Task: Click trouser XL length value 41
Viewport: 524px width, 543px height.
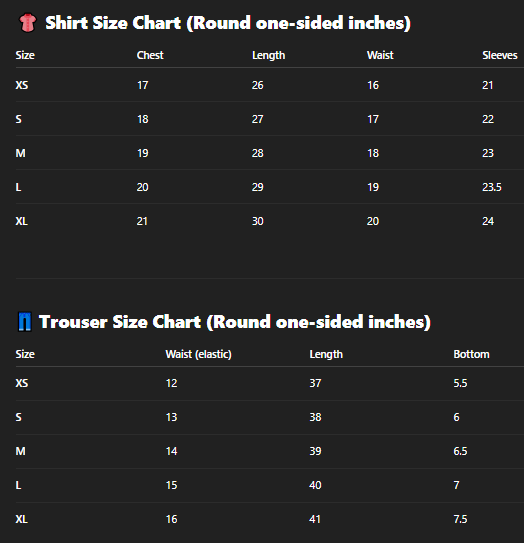Action: [x=315, y=519]
